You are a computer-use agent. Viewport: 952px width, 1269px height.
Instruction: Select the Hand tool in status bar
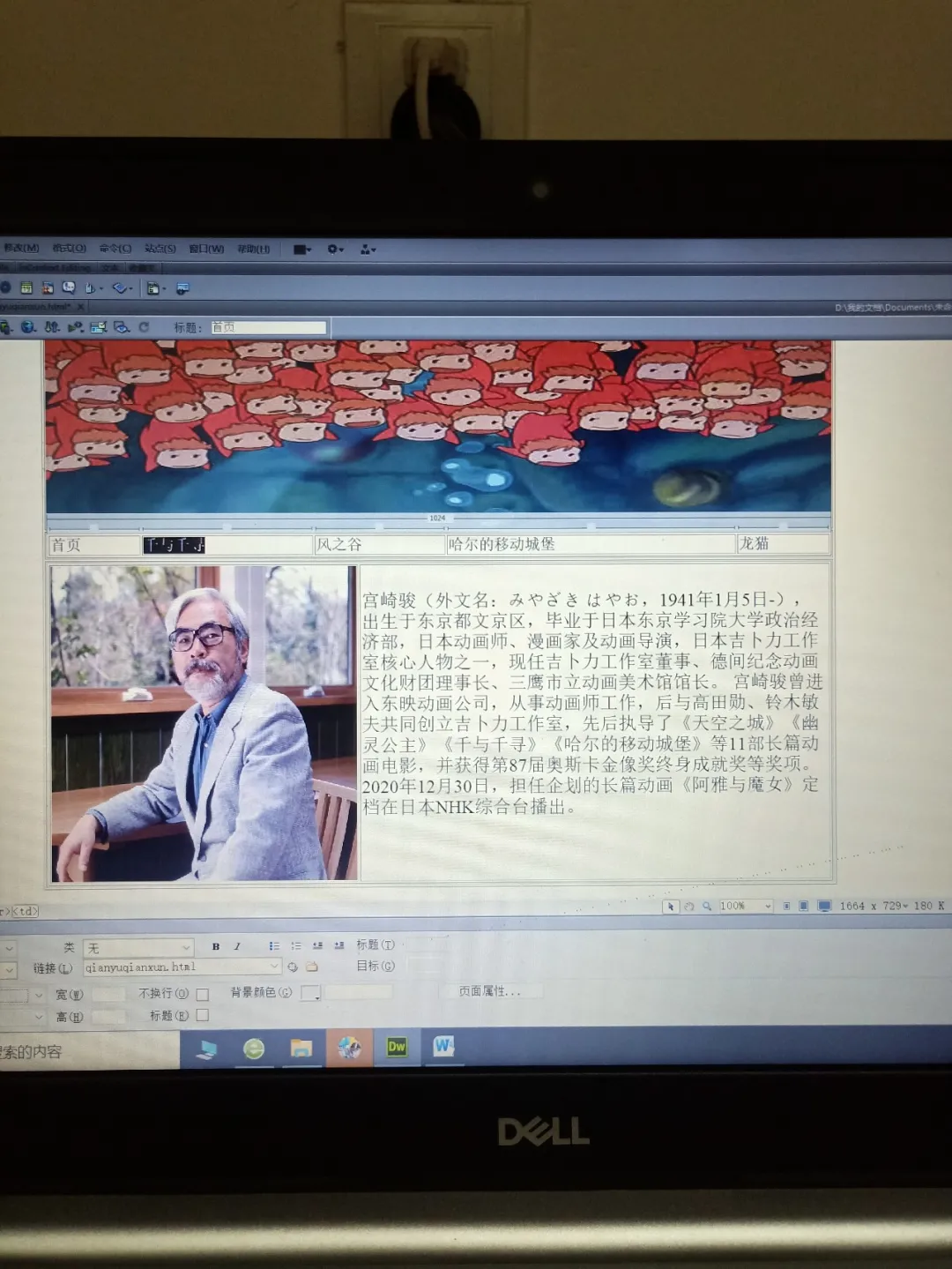tap(689, 906)
